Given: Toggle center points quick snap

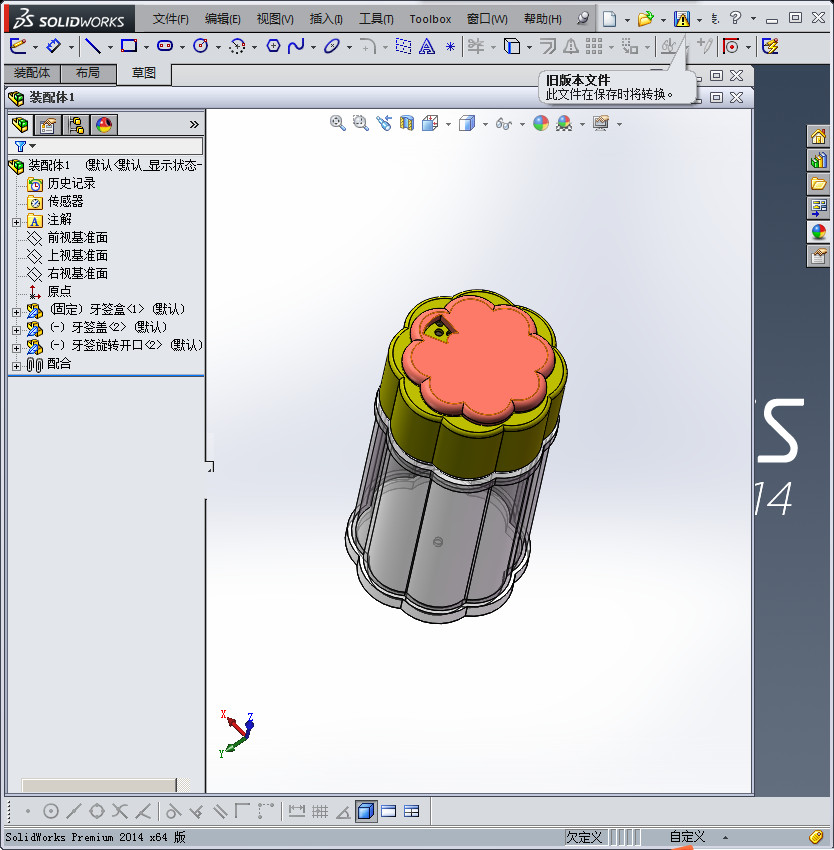Looking at the screenshot, I should click(50, 811).
